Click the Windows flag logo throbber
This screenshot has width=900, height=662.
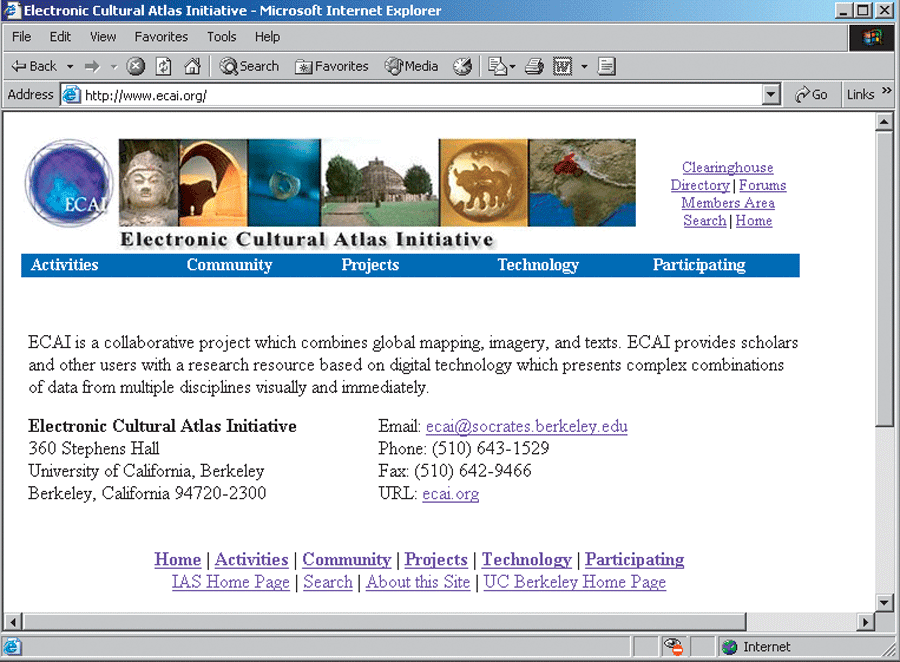pos(872,38)
